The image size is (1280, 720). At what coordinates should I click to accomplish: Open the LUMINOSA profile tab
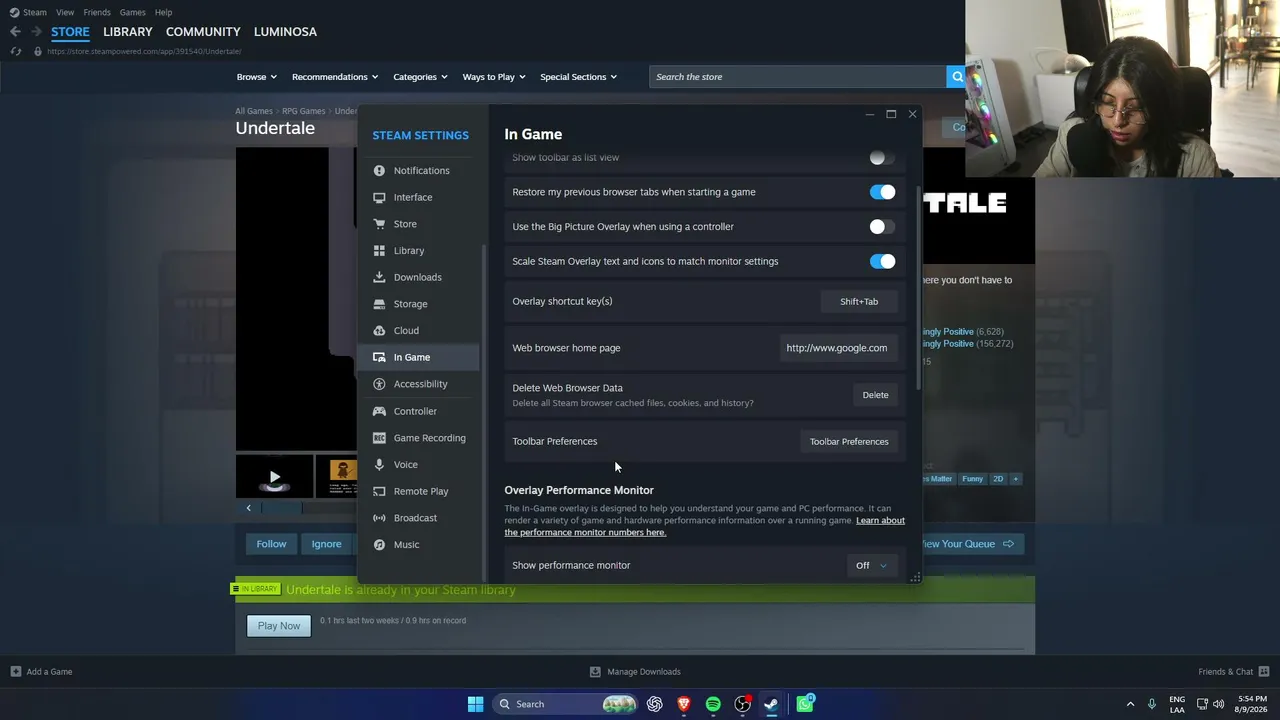285,32
